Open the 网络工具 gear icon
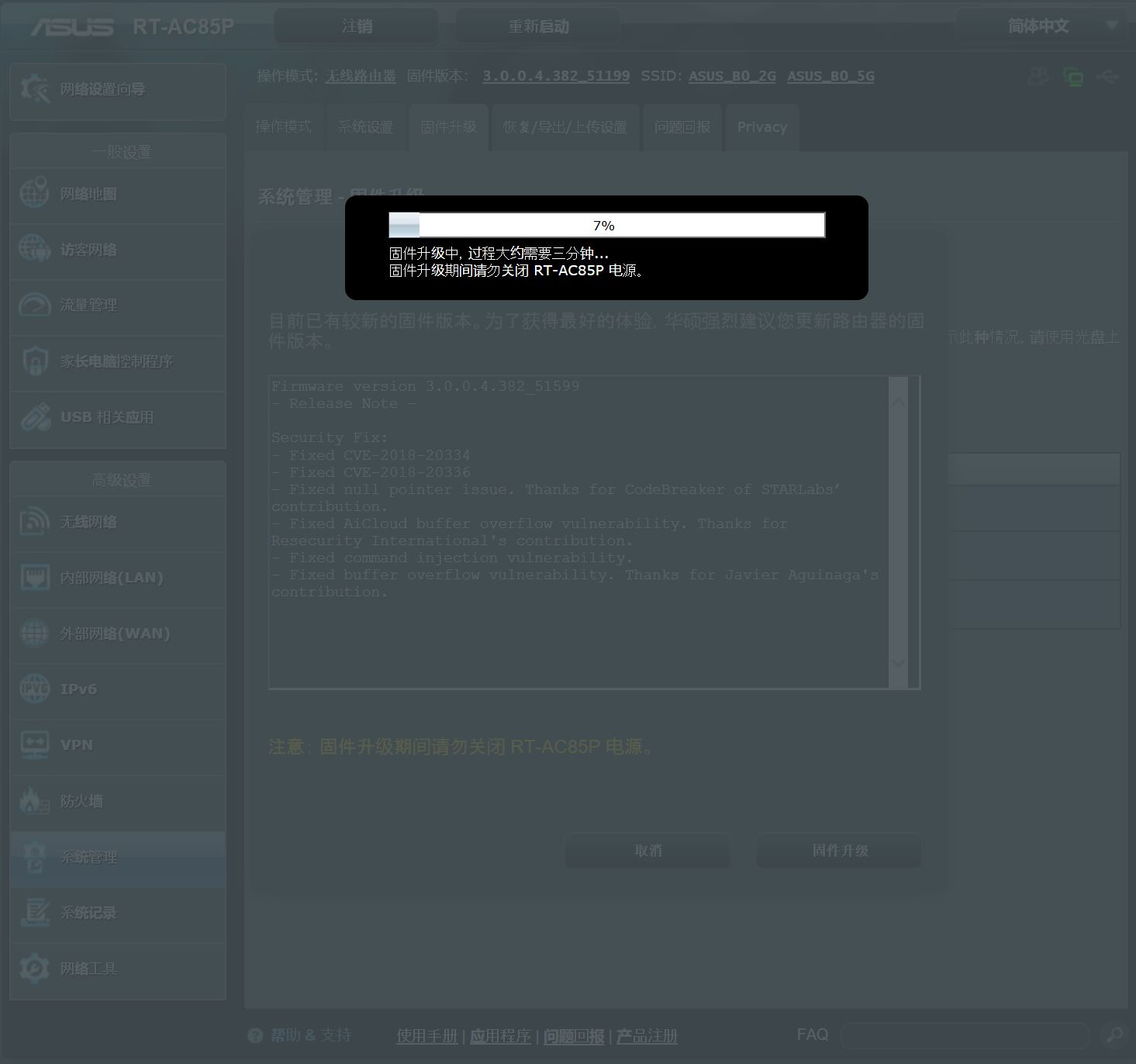Viewport: 1136px width, 1064px height. click(x=35, y=968)
